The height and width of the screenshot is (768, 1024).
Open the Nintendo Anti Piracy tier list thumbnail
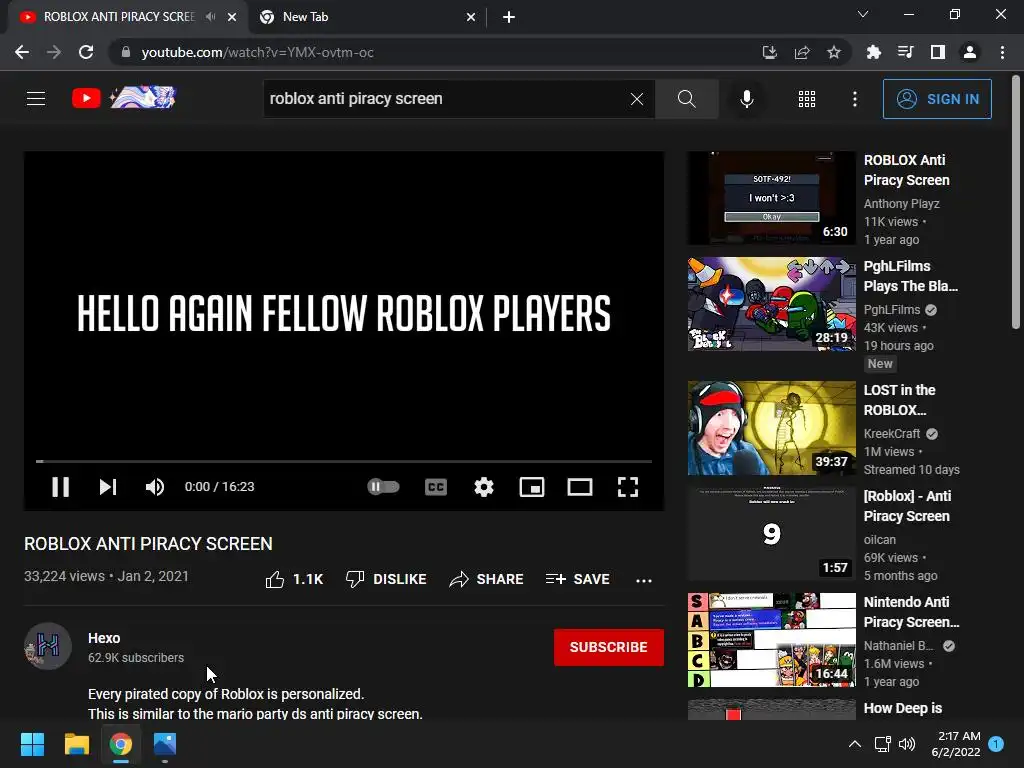(x=771, y=640)
